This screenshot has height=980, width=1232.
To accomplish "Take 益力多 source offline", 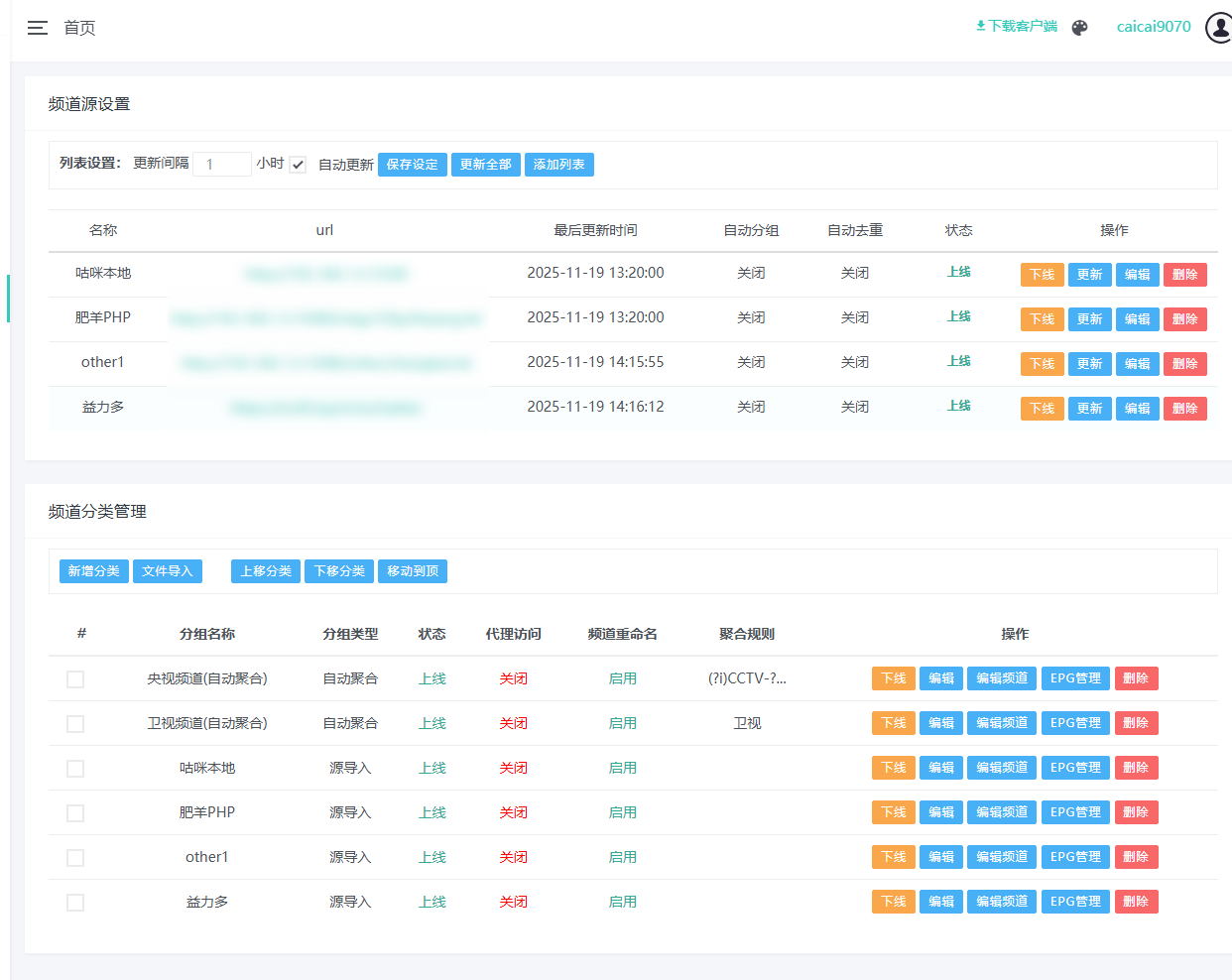I will pos(1043,409).
